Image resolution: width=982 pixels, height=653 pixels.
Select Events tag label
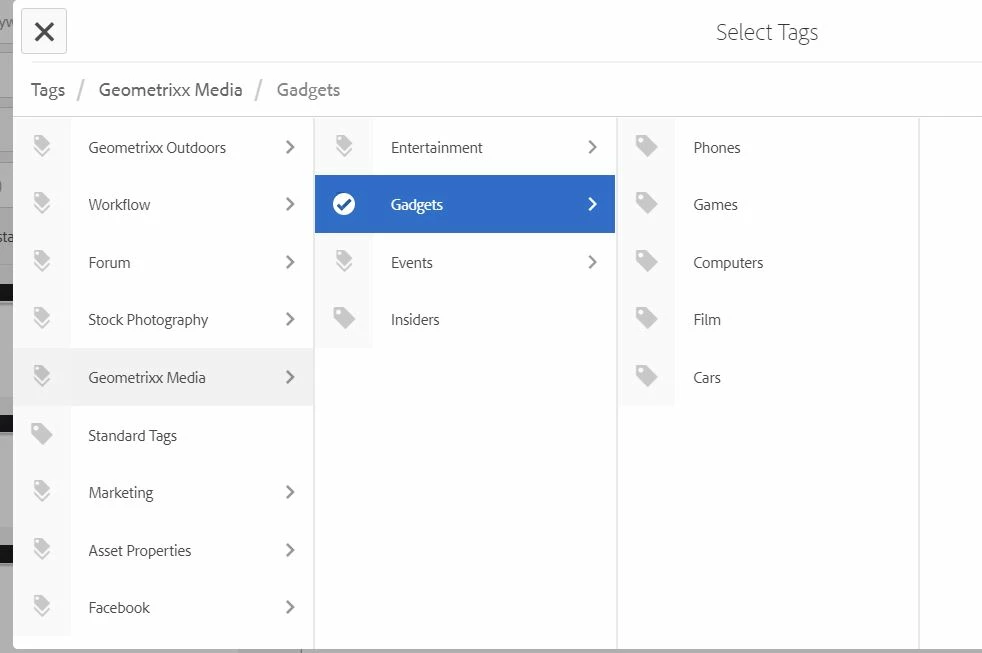pos(411,263)
